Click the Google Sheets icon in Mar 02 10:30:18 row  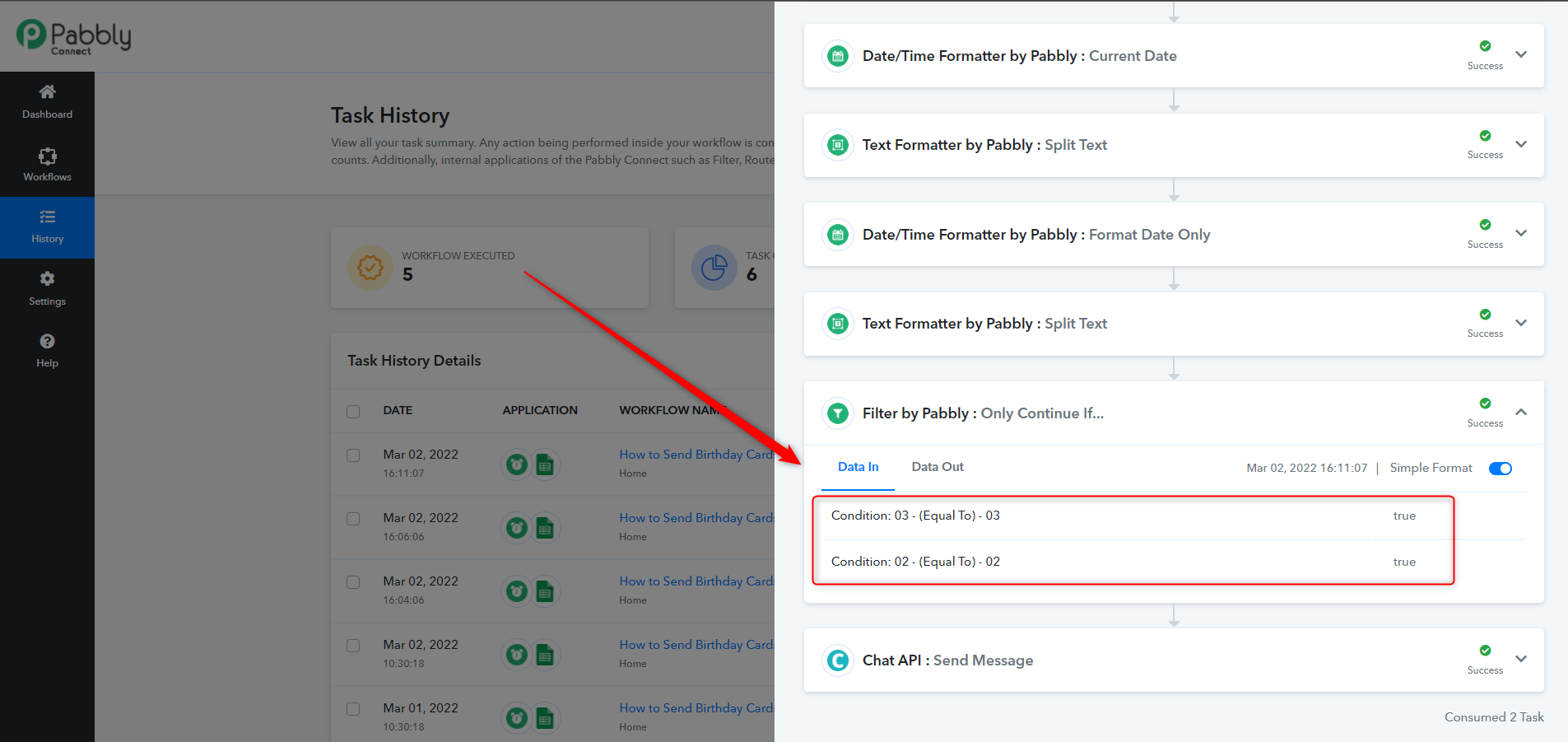545,655
